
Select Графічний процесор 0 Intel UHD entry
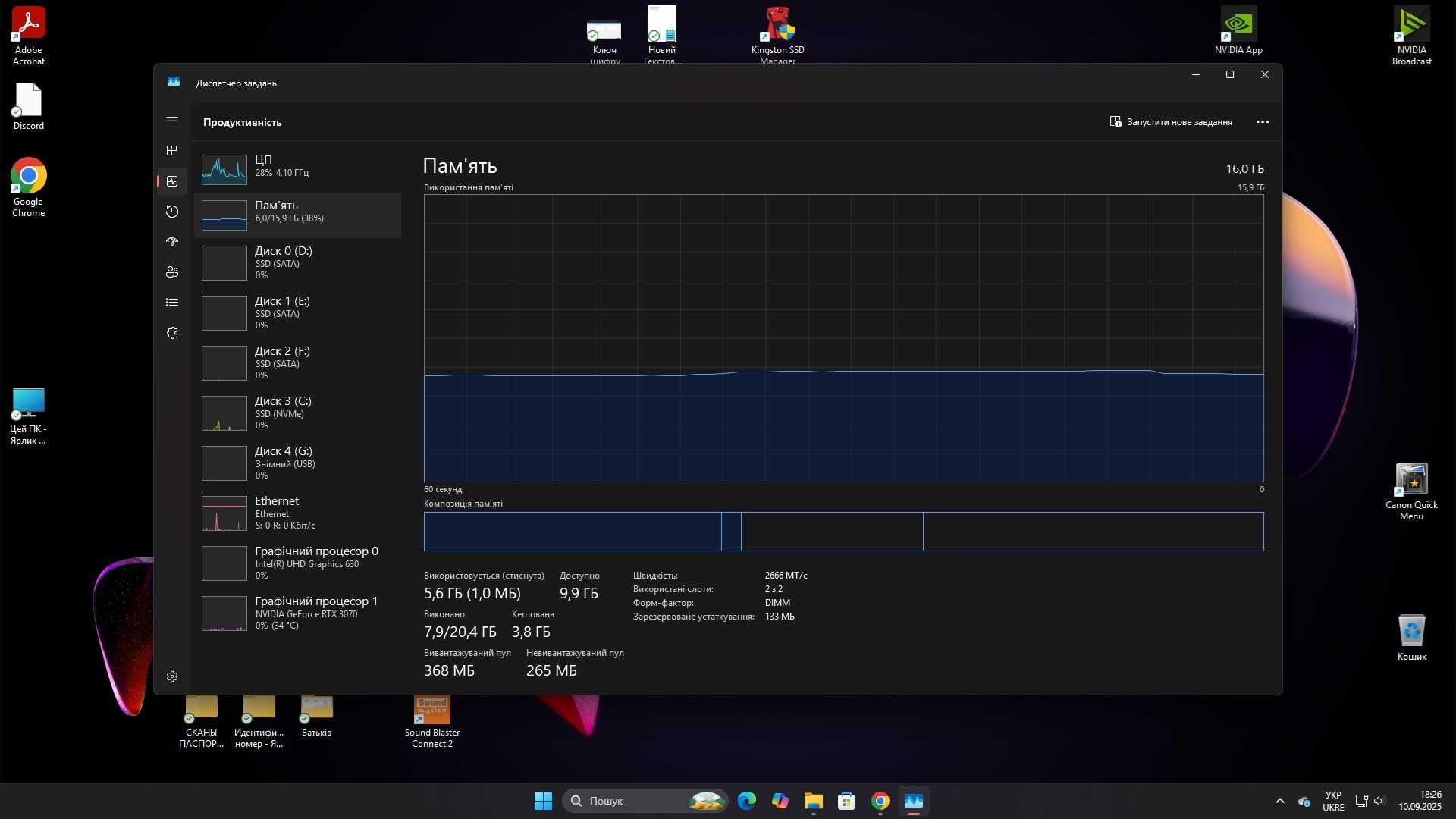point(297,563)
